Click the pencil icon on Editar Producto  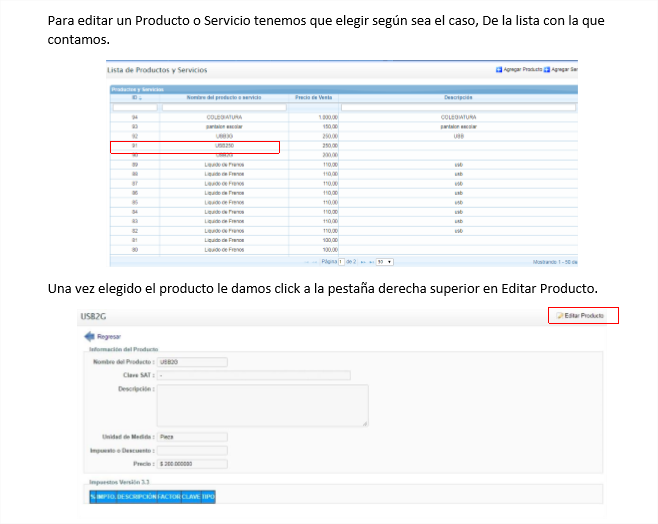click(x=560, y=316)
